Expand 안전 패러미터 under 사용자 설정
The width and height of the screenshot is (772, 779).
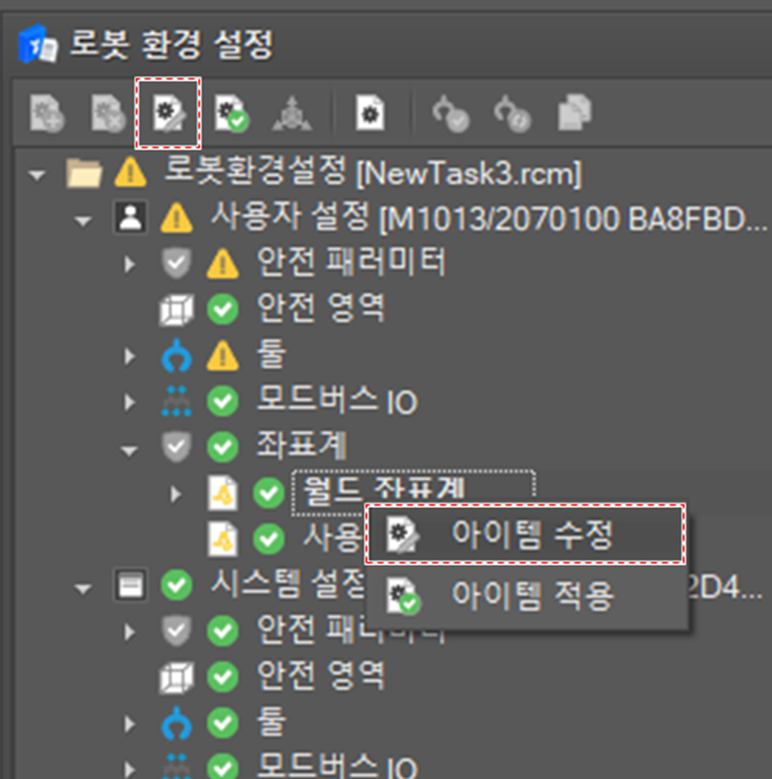[x=129, y=264]
